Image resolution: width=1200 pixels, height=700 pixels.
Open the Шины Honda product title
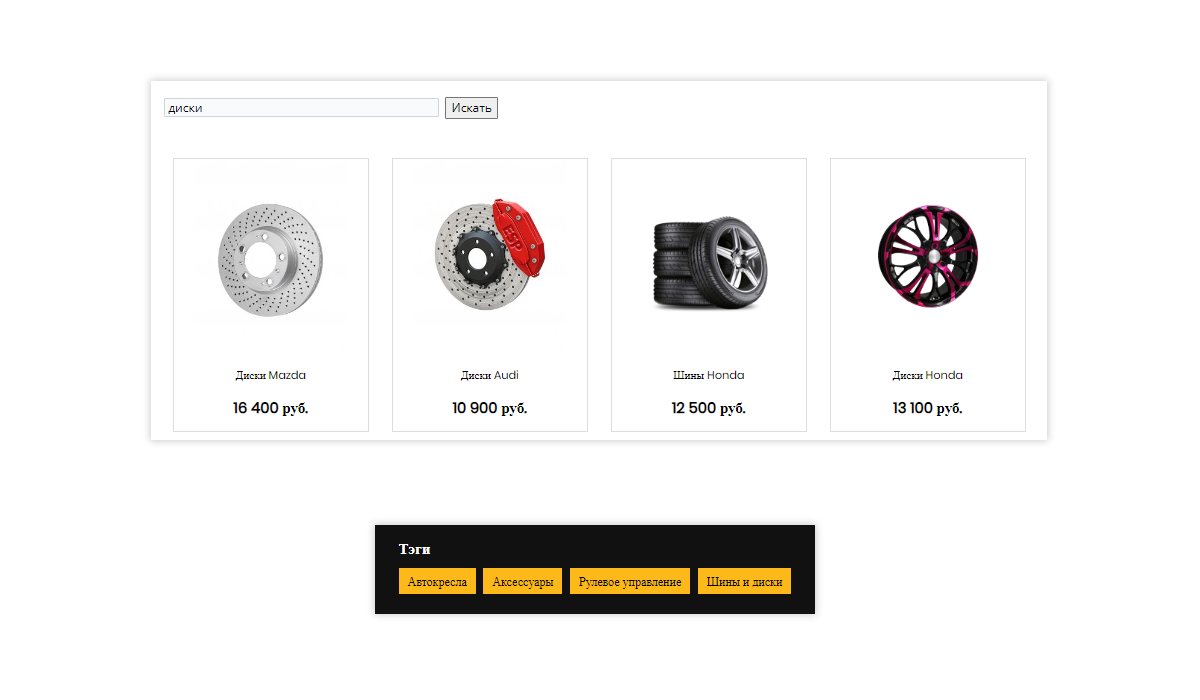pyautogui.click(x=709, y=375)
